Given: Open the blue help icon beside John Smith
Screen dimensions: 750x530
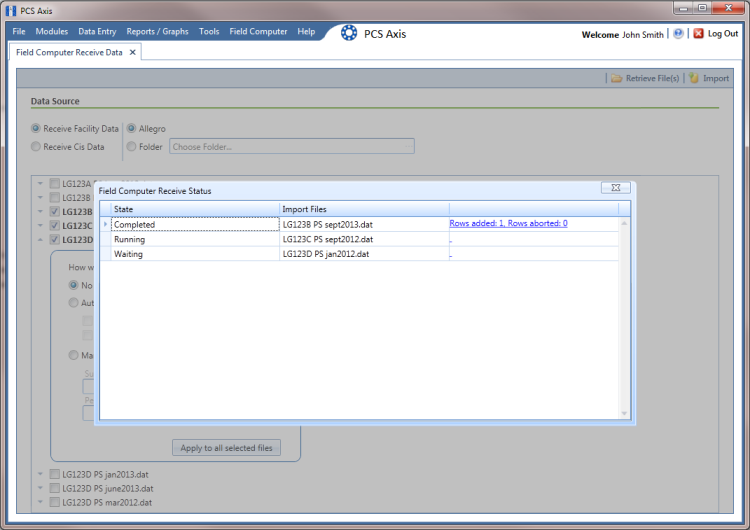Looking at the screenshot, I should tap(678, 33).
